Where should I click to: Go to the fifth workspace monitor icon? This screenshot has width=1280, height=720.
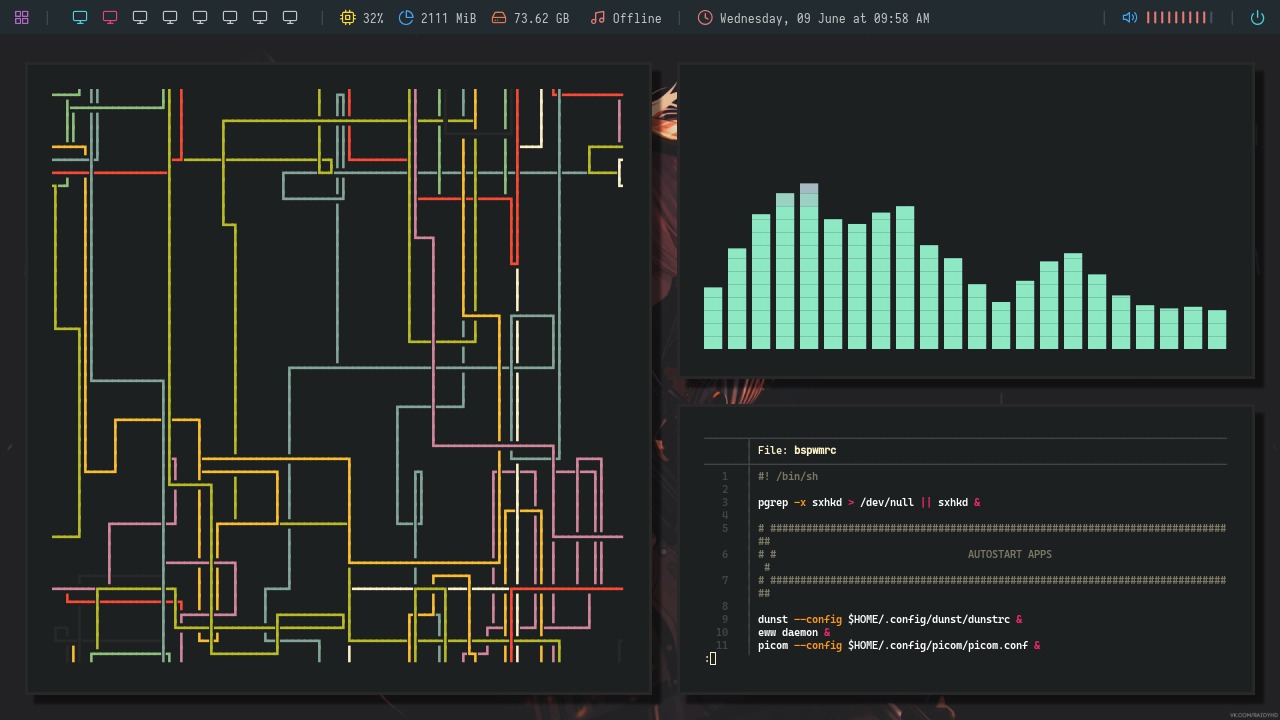(x=200, y=17)
